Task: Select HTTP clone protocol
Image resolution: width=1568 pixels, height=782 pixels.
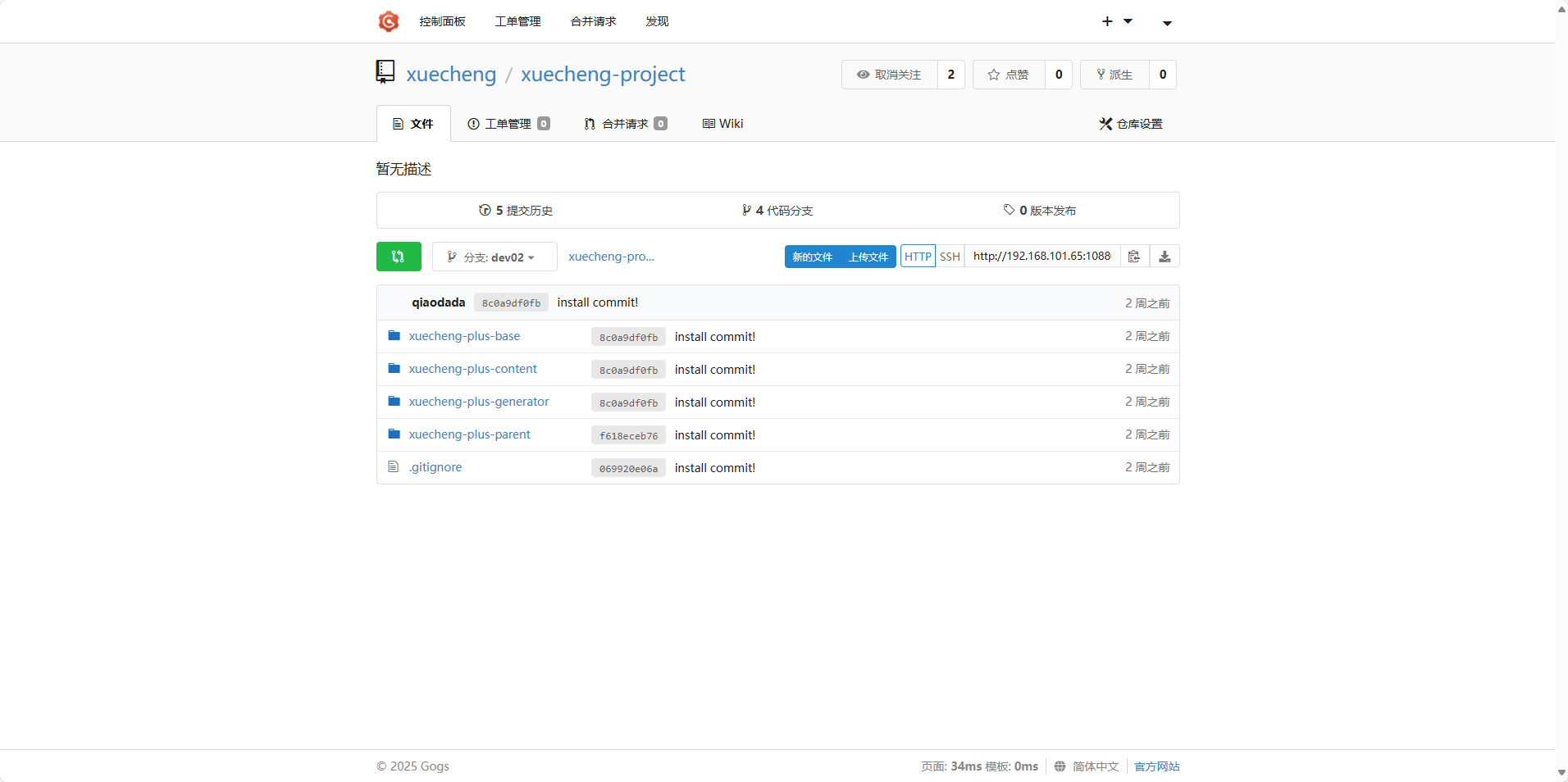Action: click(x=918, y=257)
